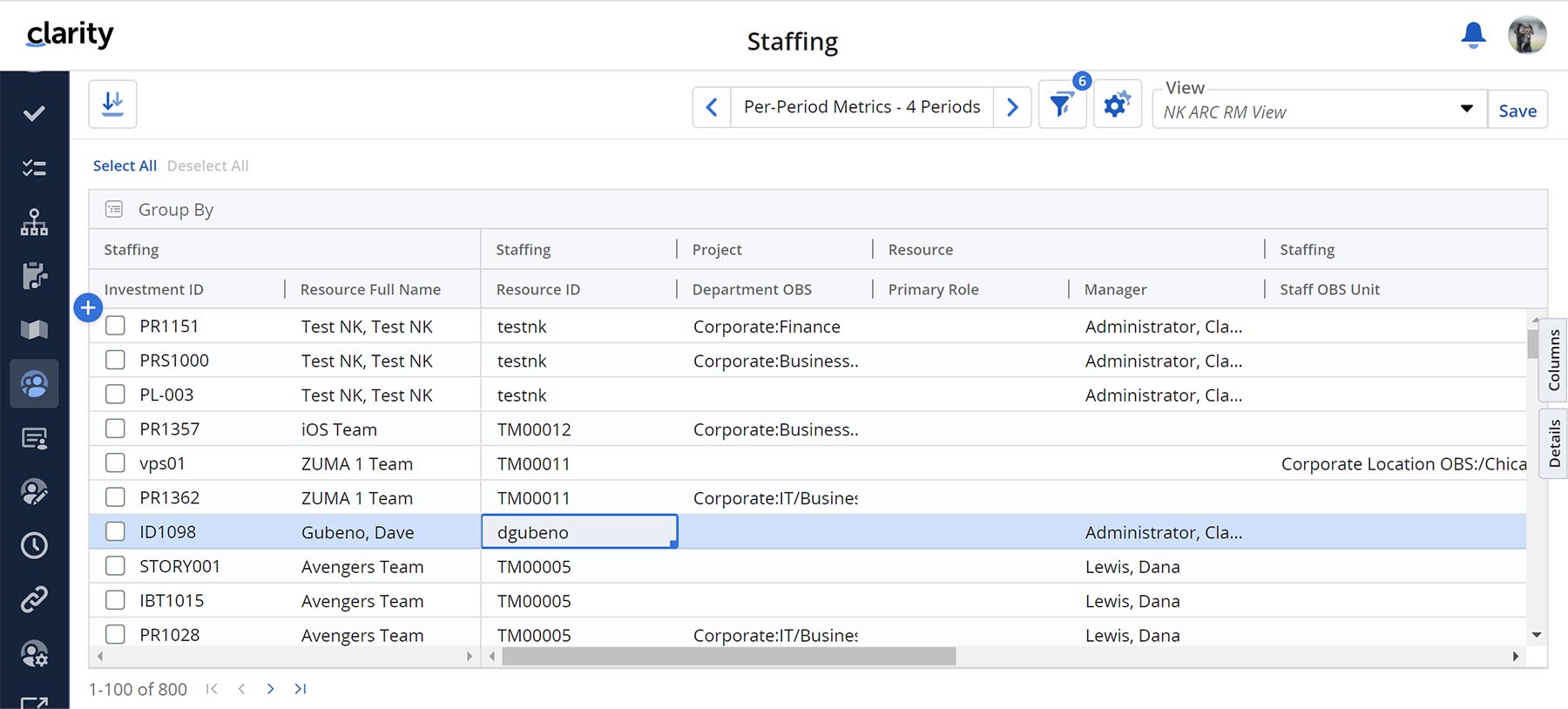Toggle the checkbox for PR1357
1568x709 pixels.
tap(115, 429)
